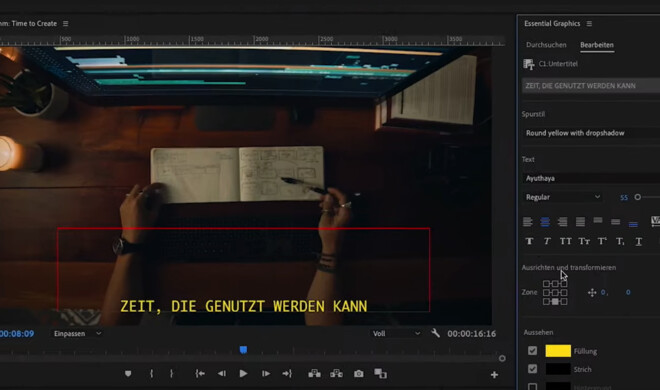Open the Round yellow with dropshadow style dropdown

click(591, 133)
